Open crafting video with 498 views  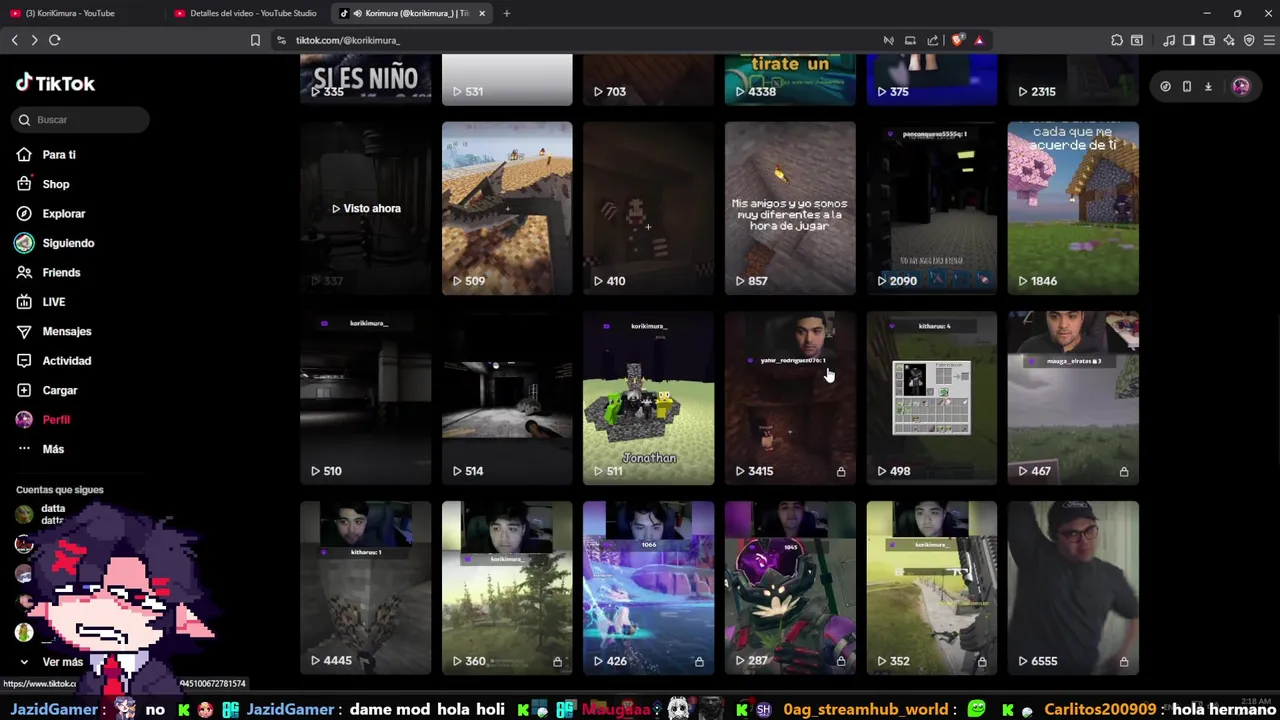click(932, 398)
